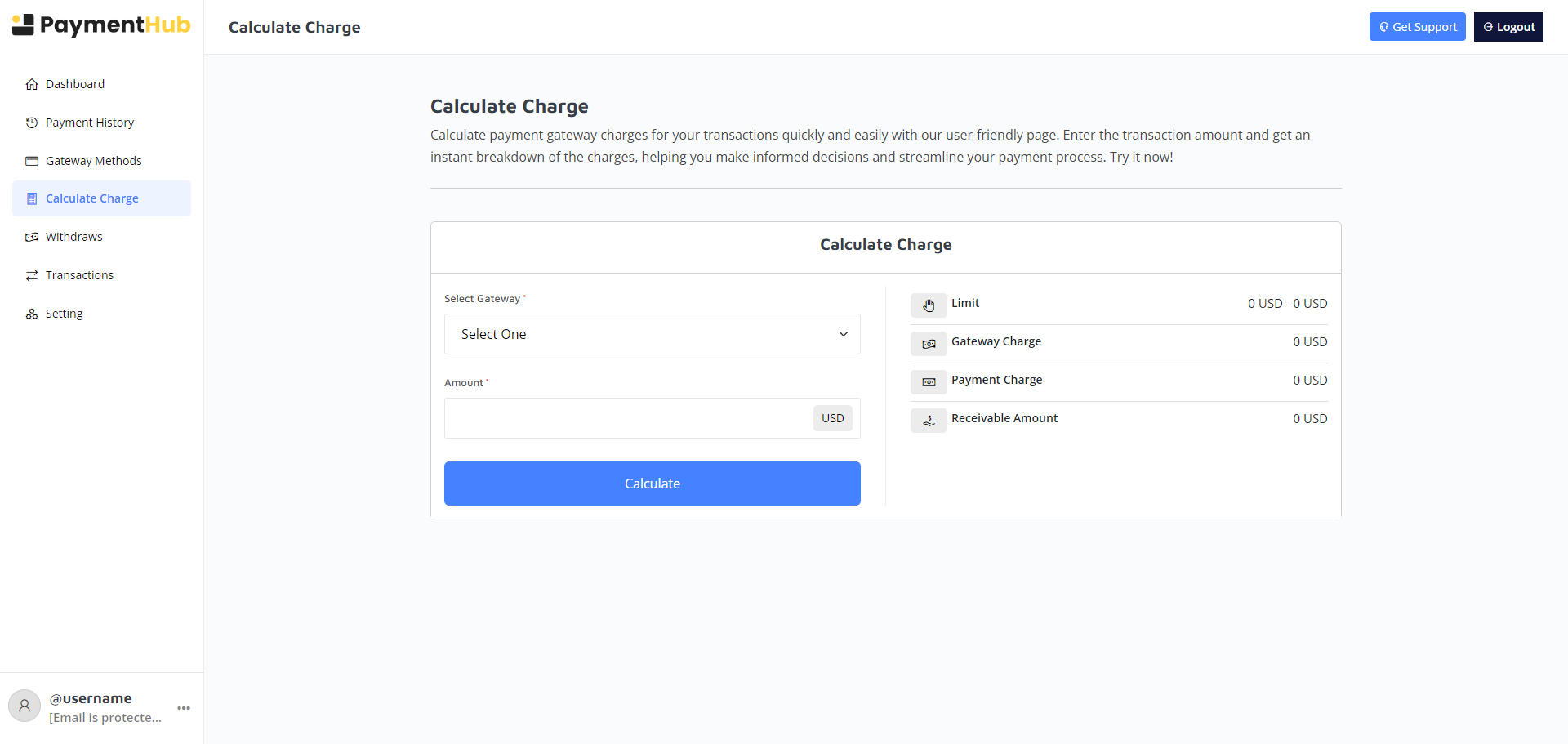Click the Limit hand icon
Image resolution: width=1568 pixels, height=744 pixels.
pos(929,305)
